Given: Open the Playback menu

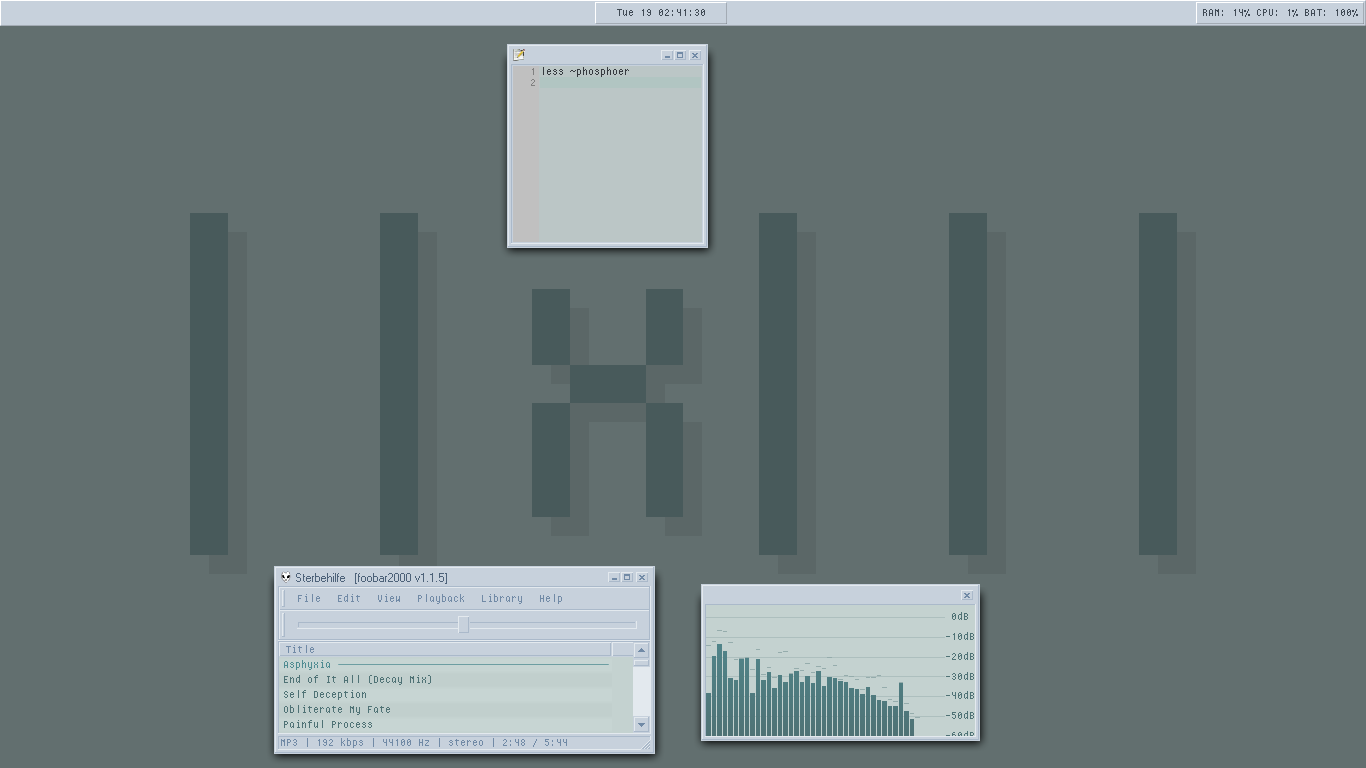Looking at the screenshot, I should 441,598.
